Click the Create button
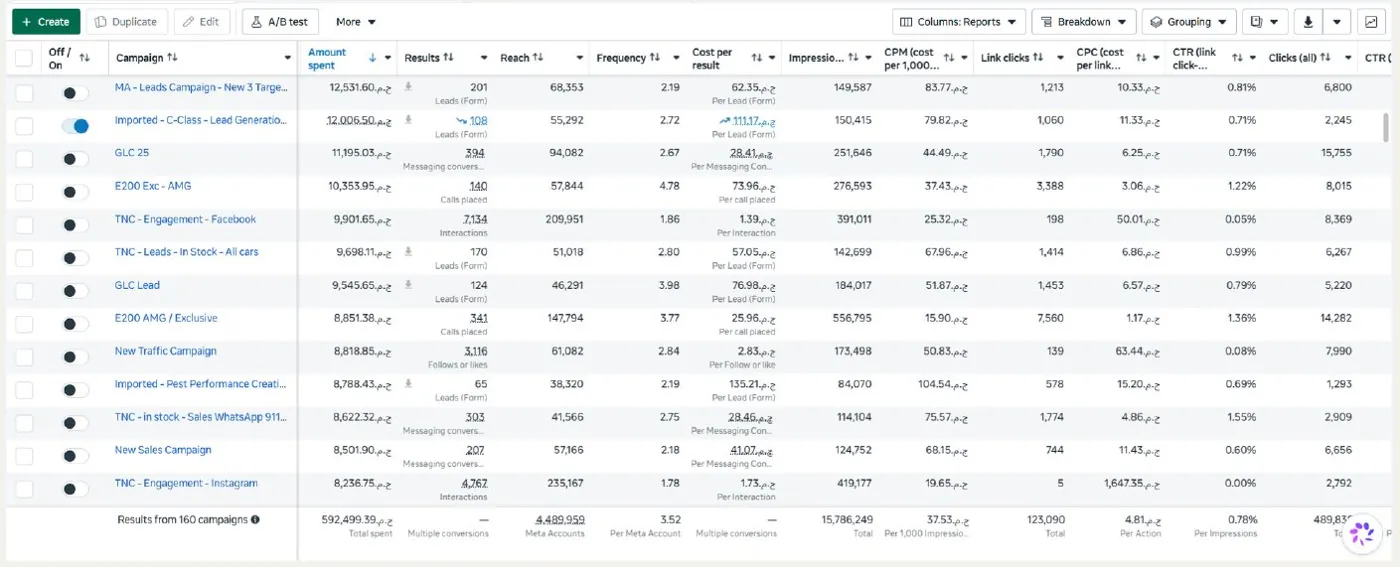Image resolution: width=1400 pixels, height=567 pixels. point(46,22)
